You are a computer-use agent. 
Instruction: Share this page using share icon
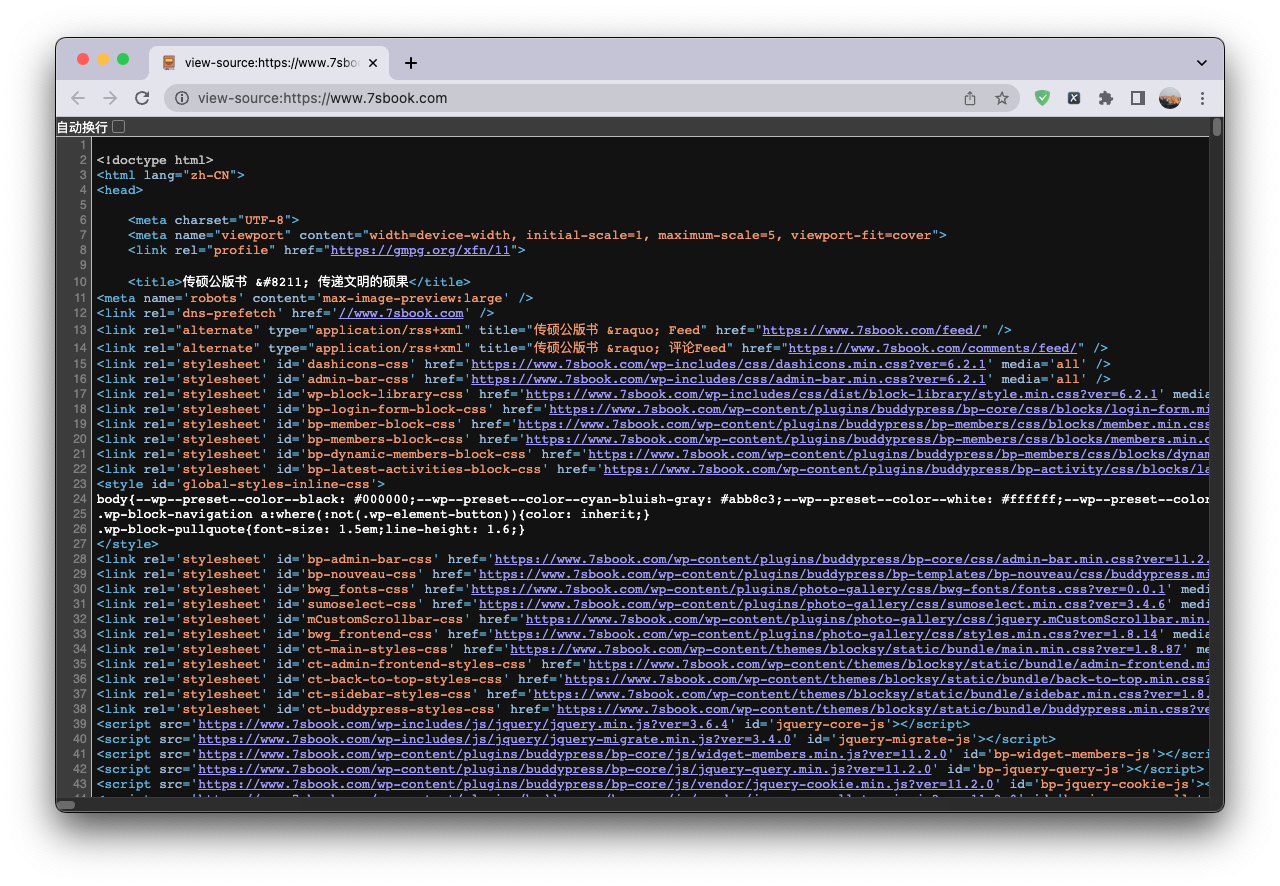[x=970, y=98]
